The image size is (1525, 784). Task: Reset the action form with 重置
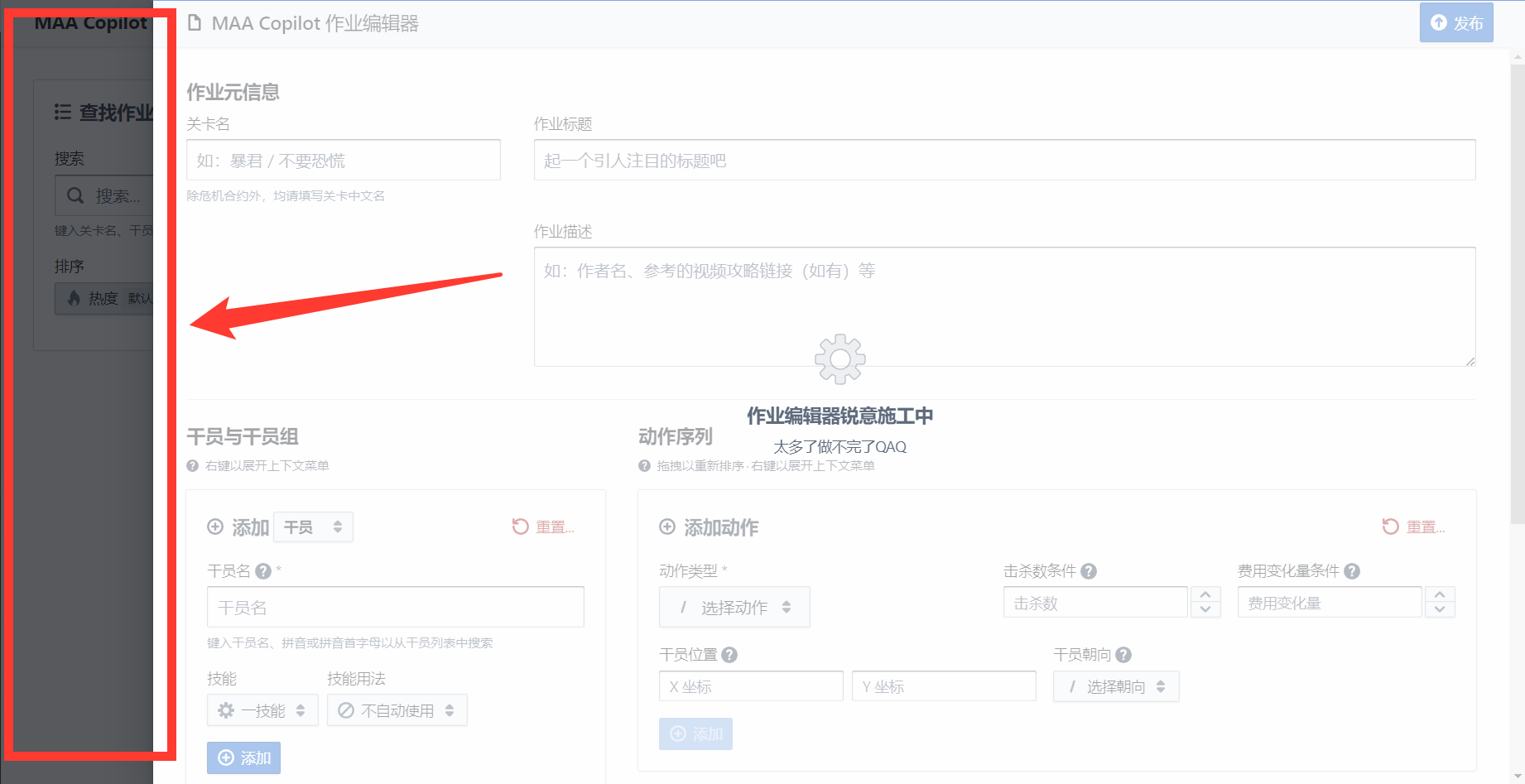1414,527
